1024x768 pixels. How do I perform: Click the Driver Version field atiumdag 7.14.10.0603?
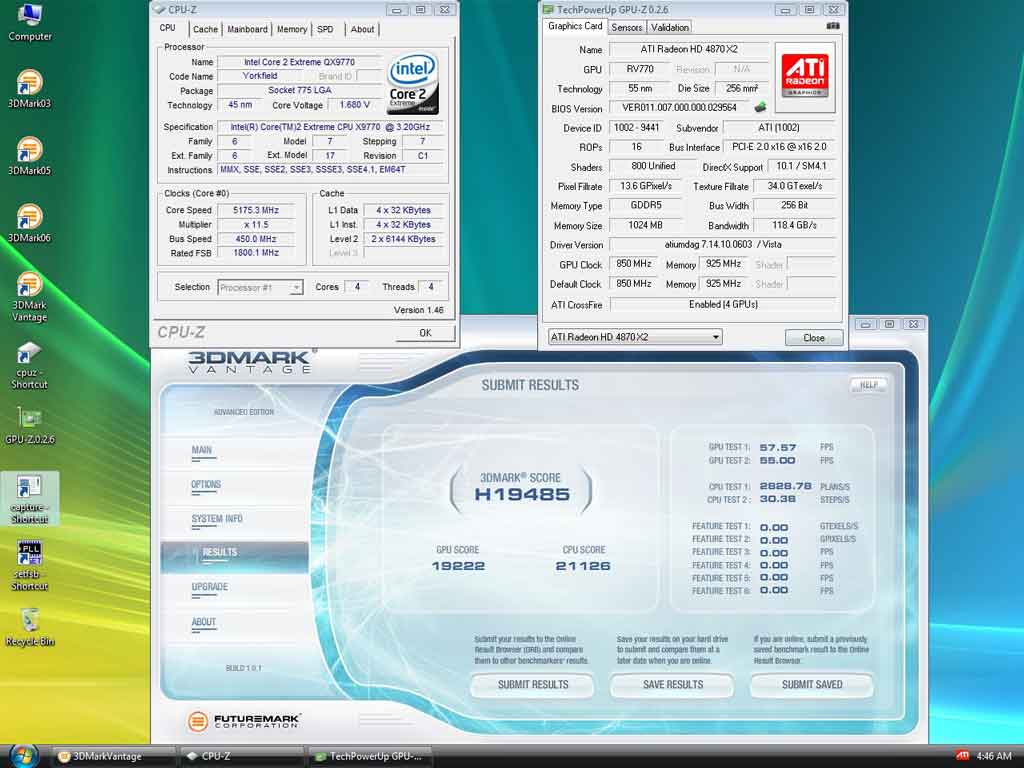click(x=722, y=244)
